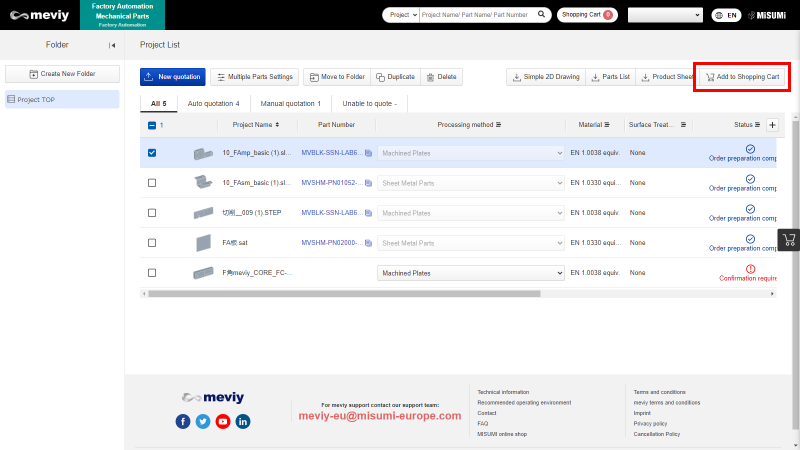Viewport: 800px width, 450px height.
Task: Click Parts List download button
Action: [x=611, y=77]
